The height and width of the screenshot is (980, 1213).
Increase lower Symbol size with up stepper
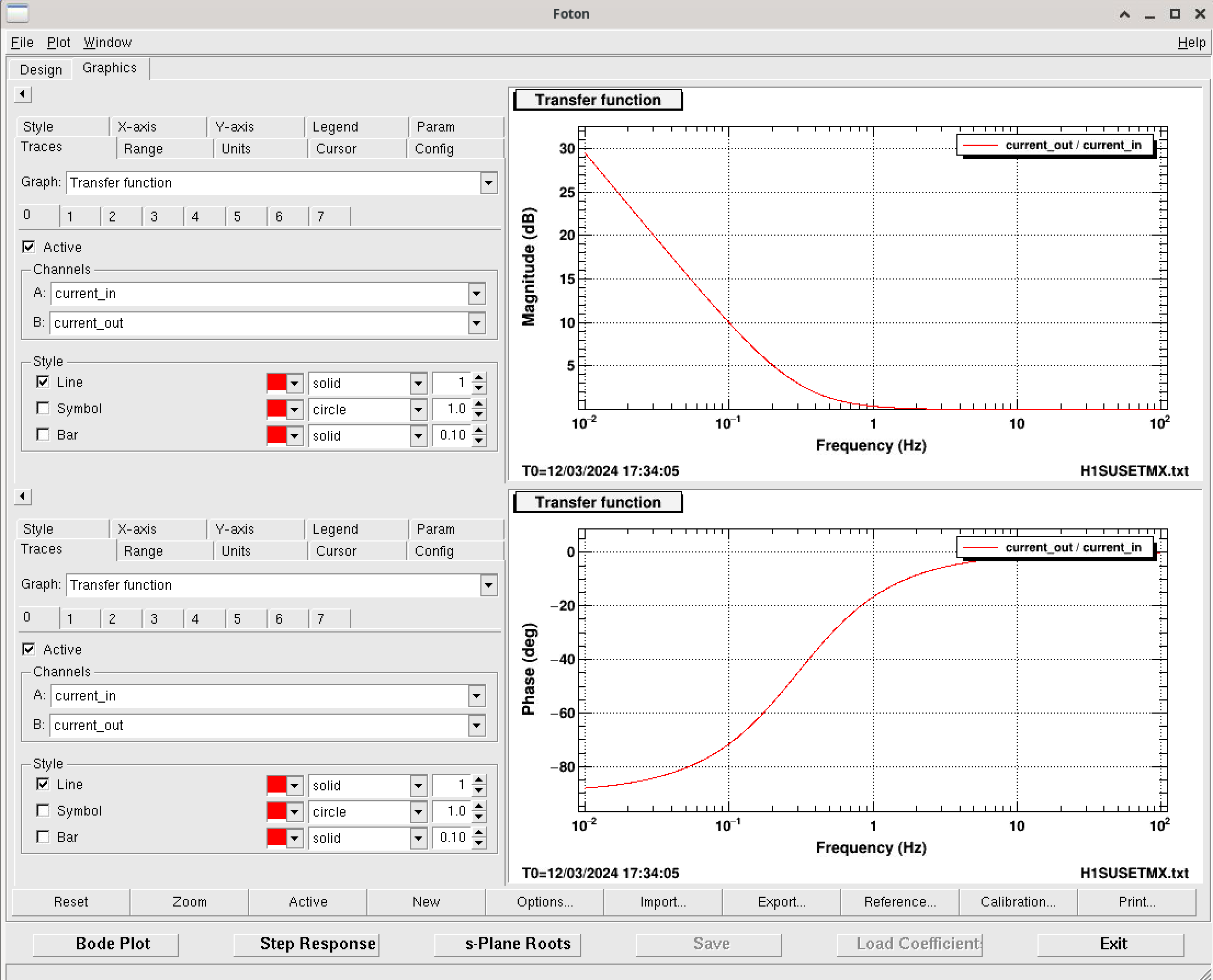479,806
